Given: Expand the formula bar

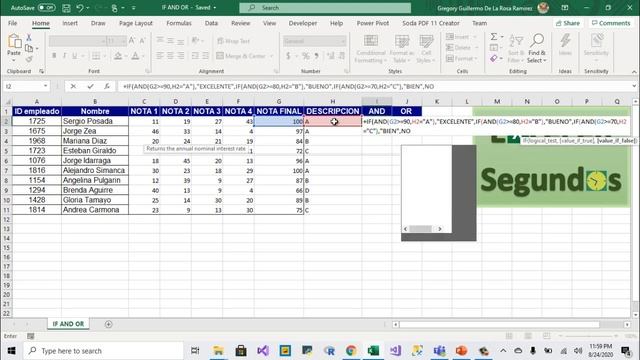Looking at the screenshot, I should point(634,86).
